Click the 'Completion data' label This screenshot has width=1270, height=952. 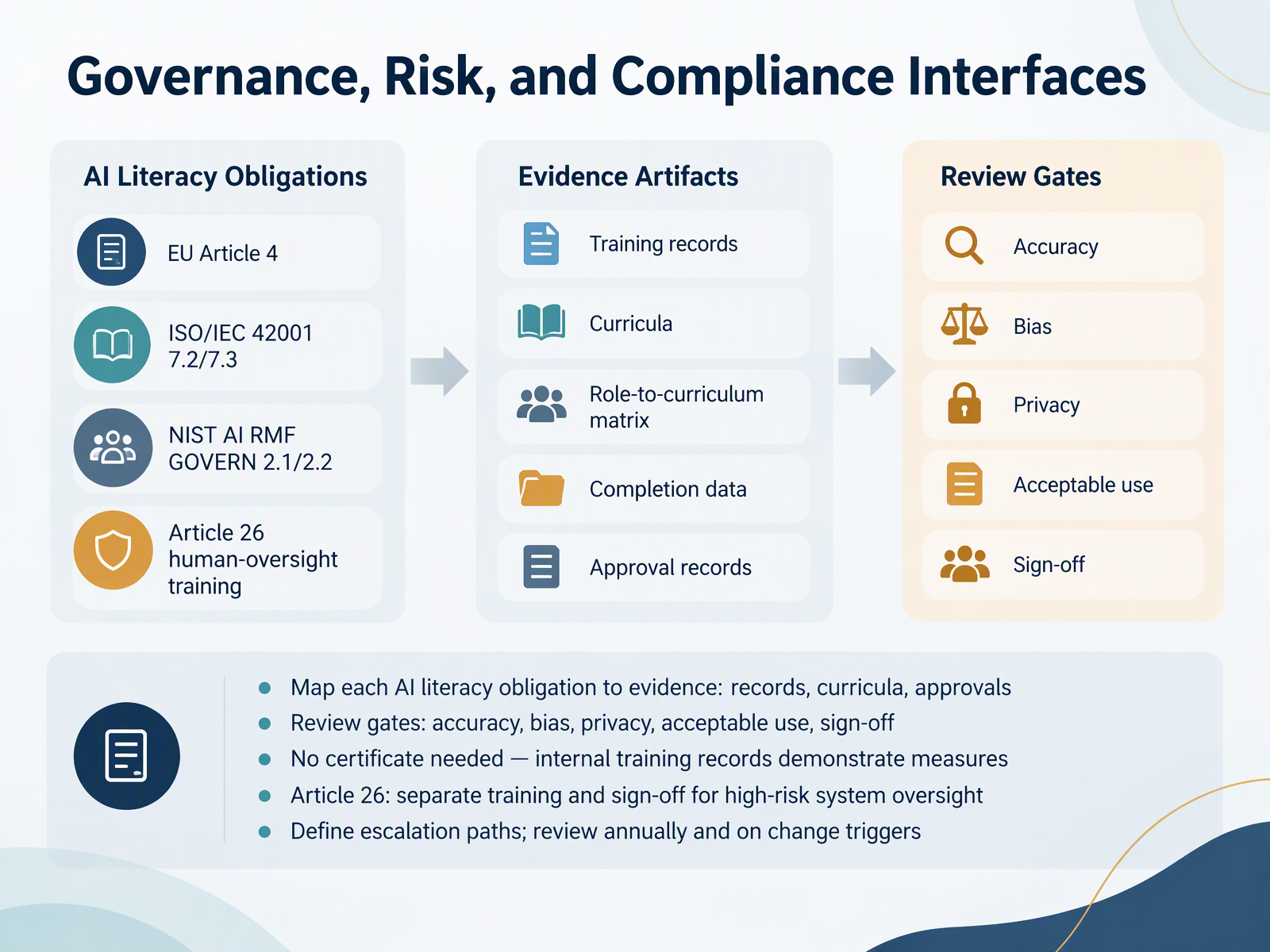tap(668, 489)
